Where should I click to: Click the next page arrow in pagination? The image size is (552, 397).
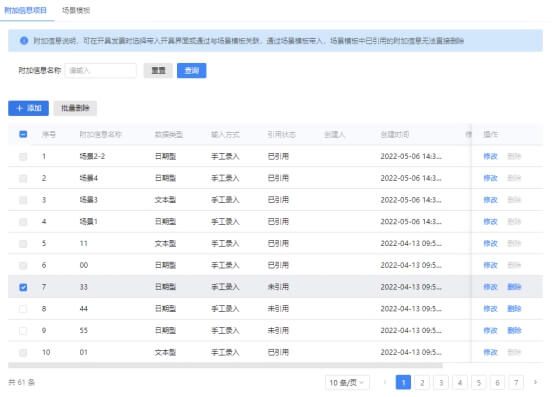point(535,382)
